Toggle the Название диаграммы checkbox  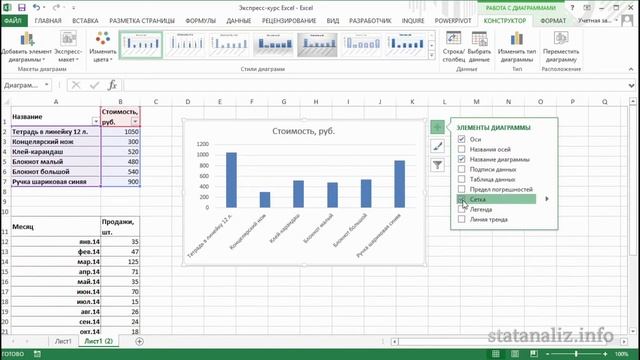click(x=461, y=159)
